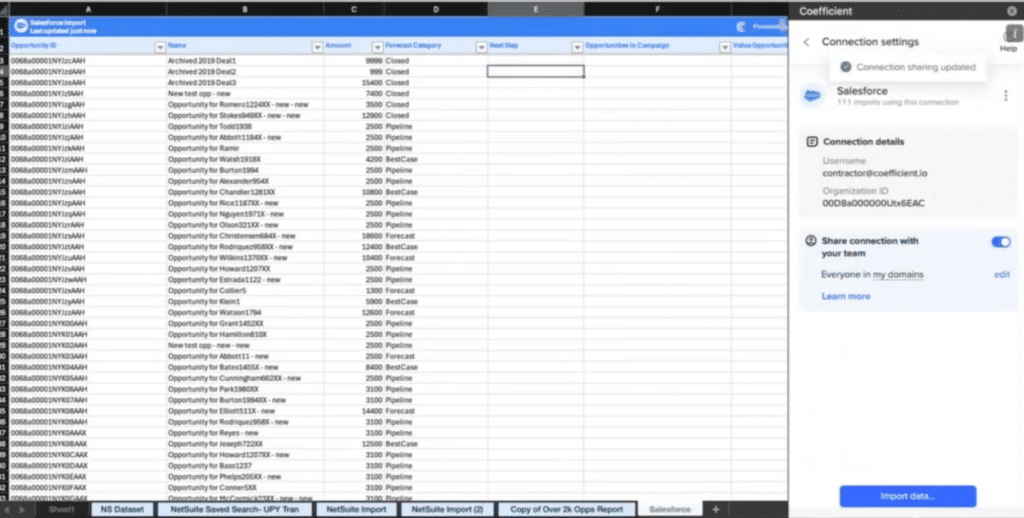Click the my domains underlined link

point(898,275)
